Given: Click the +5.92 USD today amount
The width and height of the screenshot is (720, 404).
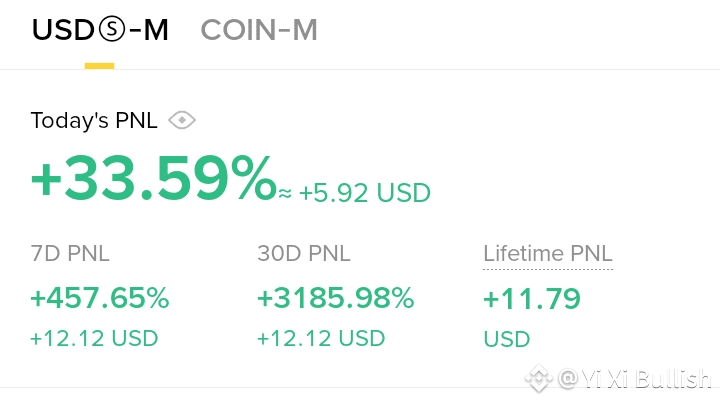Looking at the screenshot, I should coord(364,192).
